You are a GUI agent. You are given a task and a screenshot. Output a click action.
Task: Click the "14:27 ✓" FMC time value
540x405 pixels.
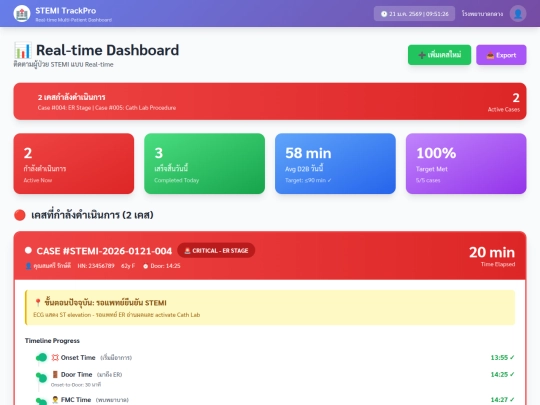pos(502,400)
